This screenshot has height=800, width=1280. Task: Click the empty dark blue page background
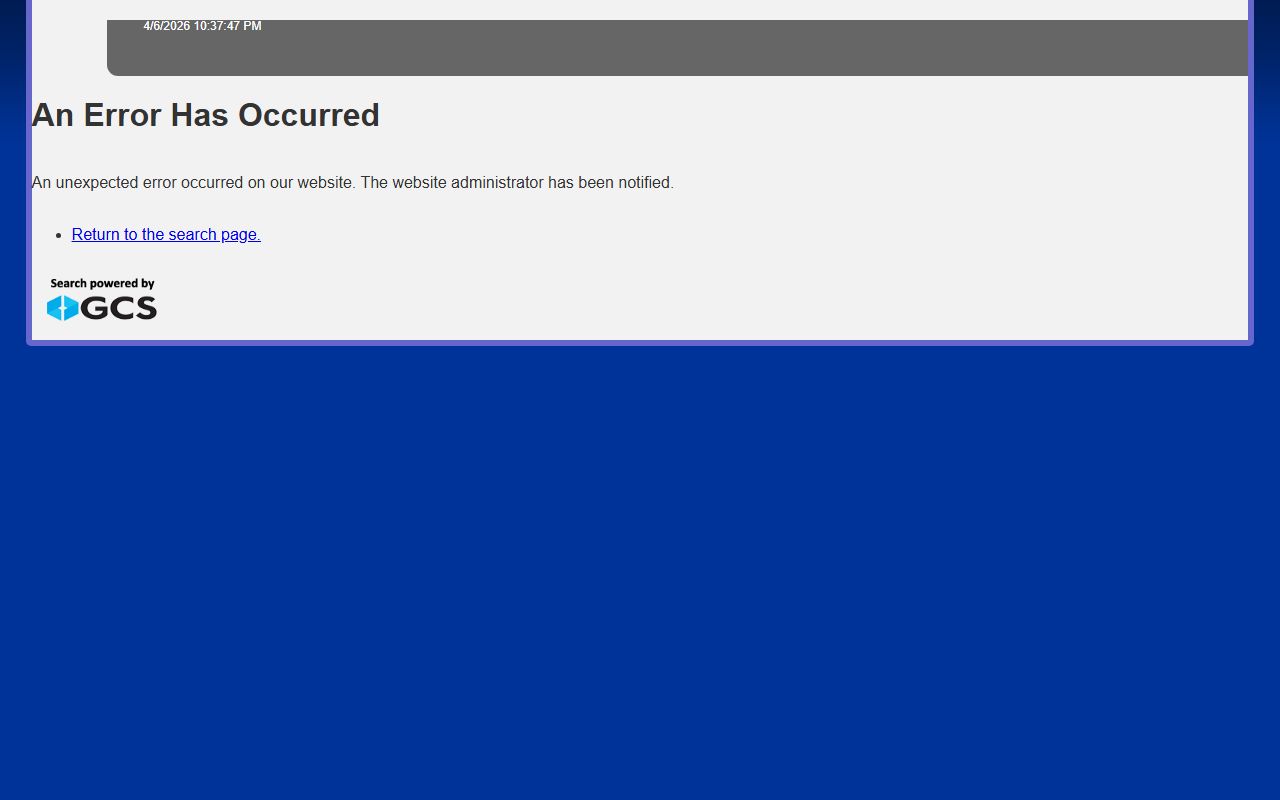640,570
